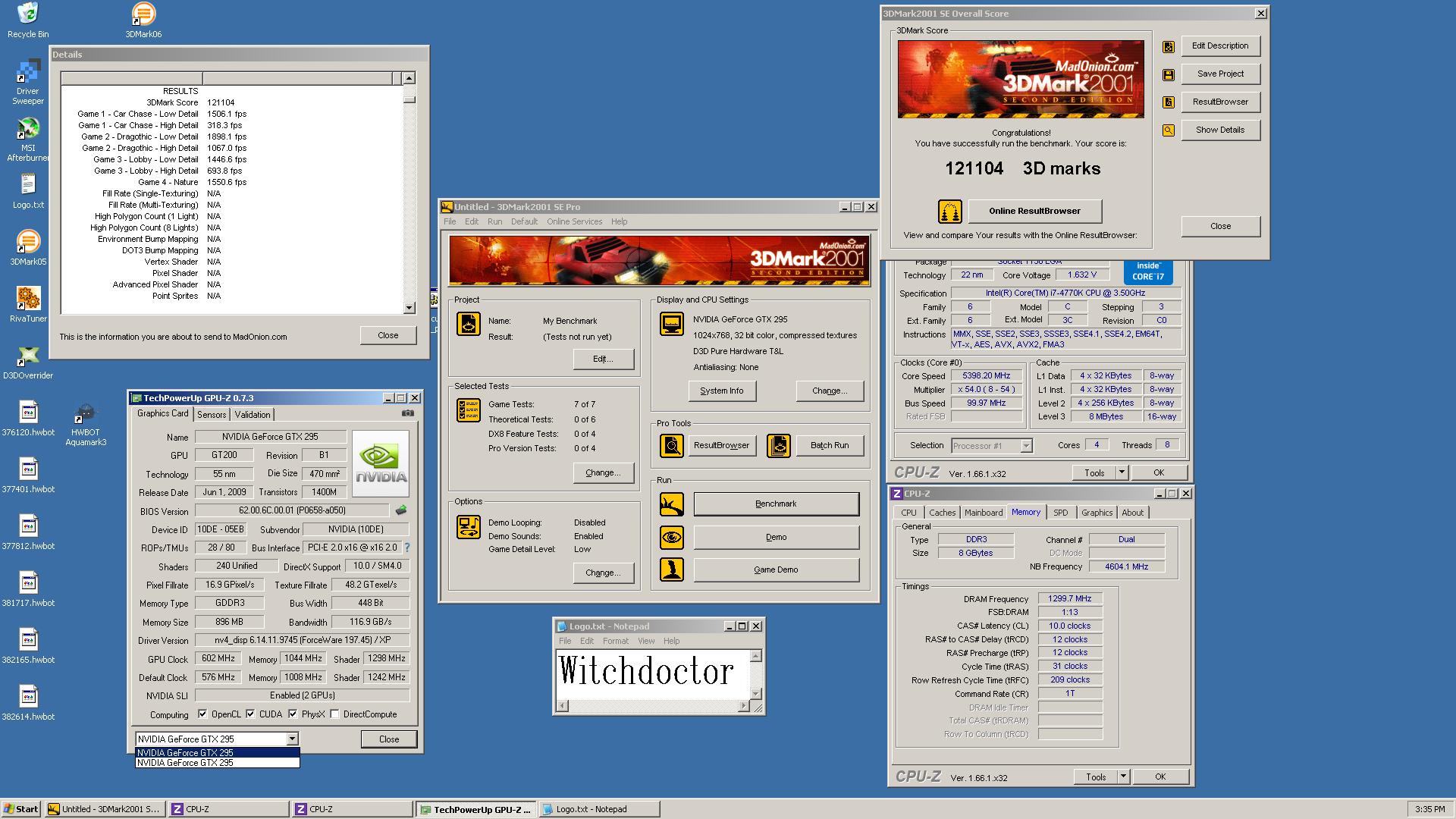The image size is (1456, 819).
Task: Click the Benchmark run icon in 3DMark
Action: click(671, 504)
